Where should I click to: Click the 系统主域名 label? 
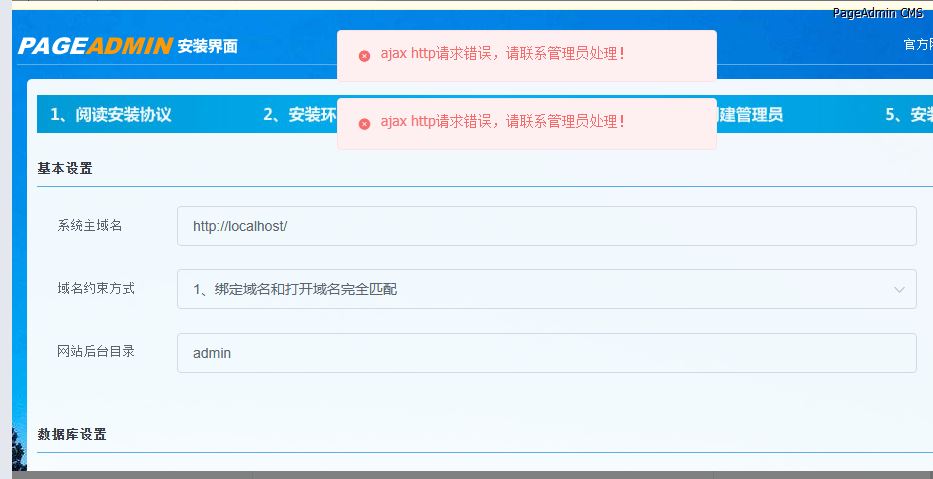pos(90,226)
